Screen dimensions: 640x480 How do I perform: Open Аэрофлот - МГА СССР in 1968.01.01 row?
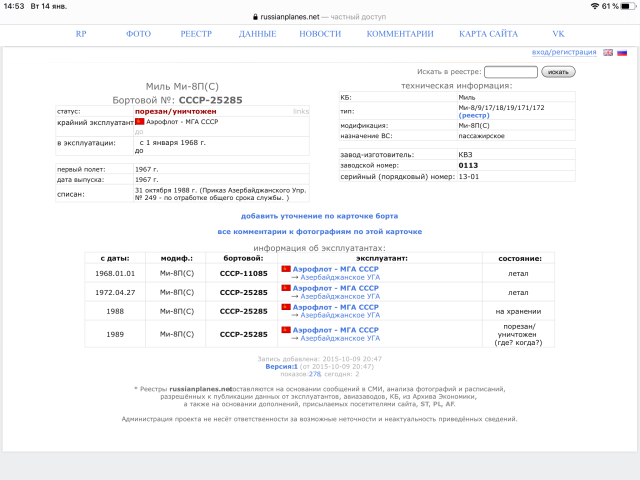336,269
